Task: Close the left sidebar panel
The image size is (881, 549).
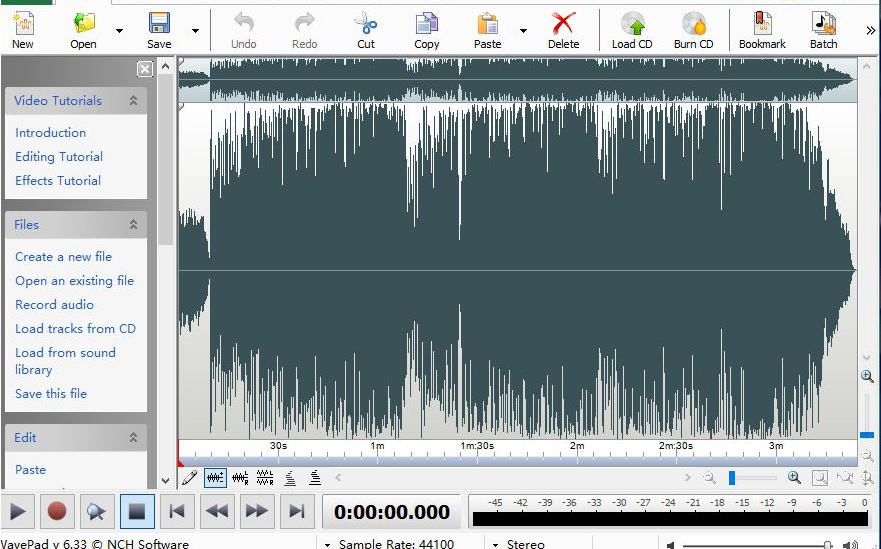Action: pyautogui.click(x=145, y=69)
